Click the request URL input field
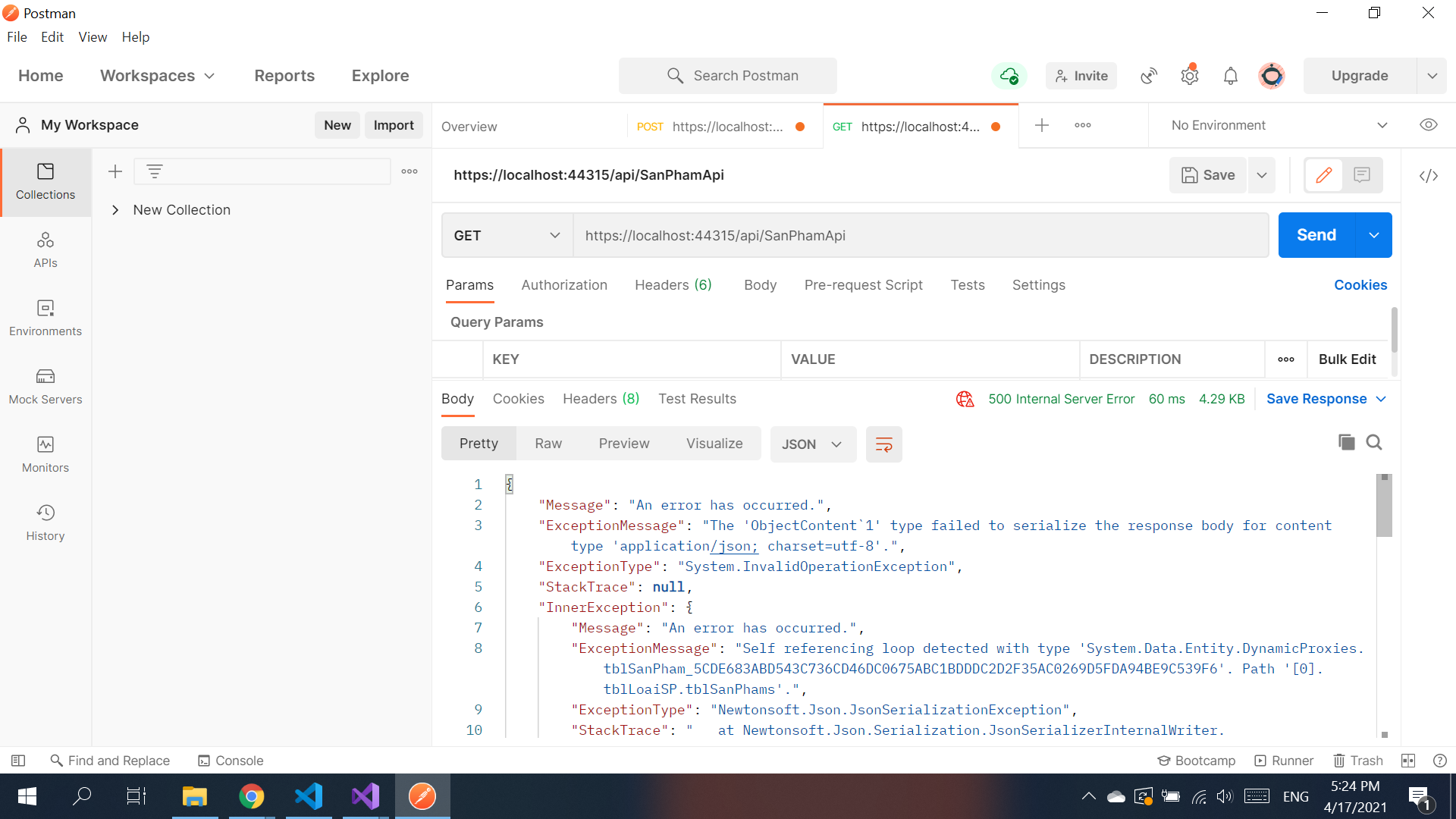Screen dimensions: 1456x819 [921, 235]
